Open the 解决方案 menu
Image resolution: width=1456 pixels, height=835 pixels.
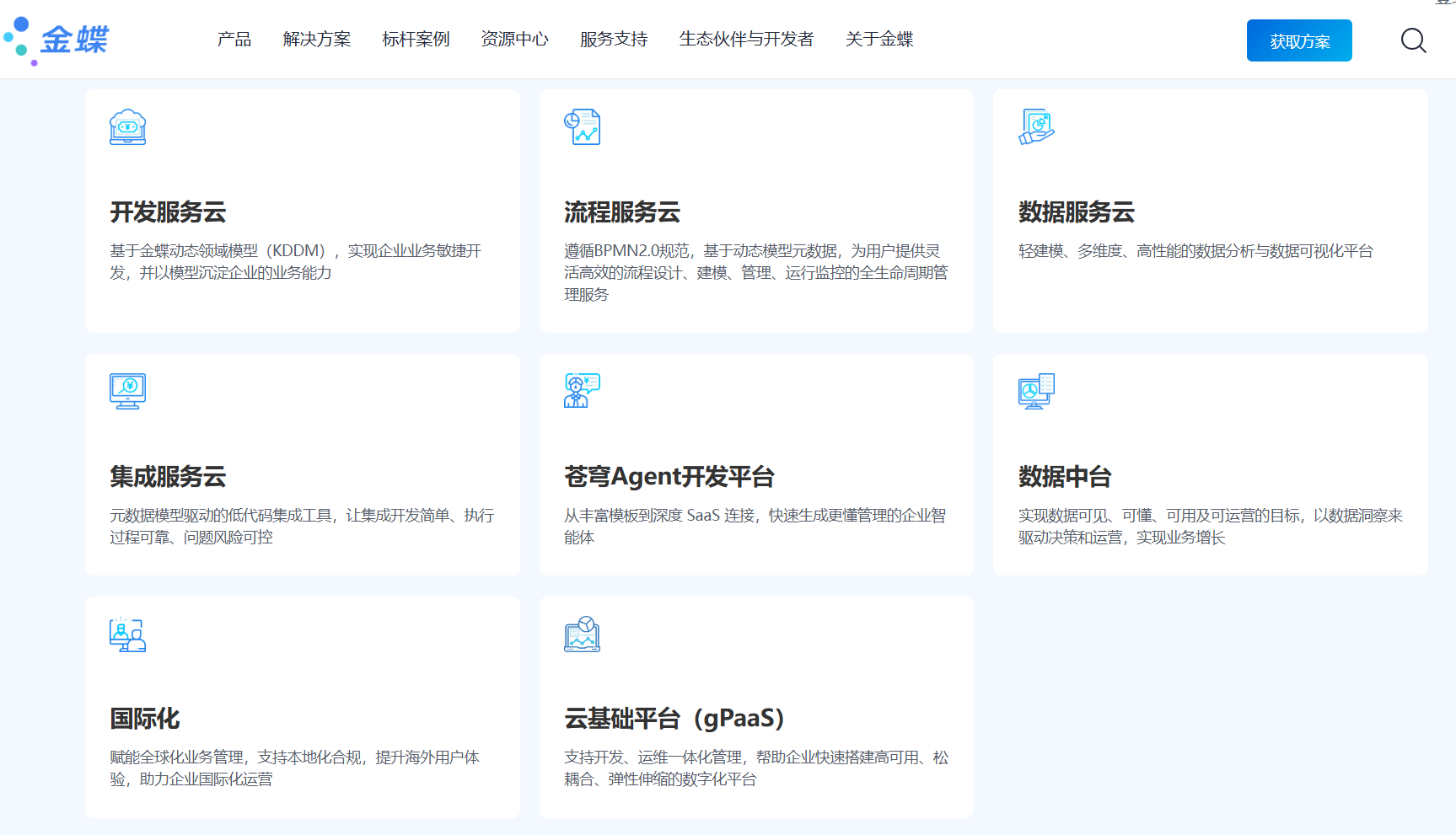(317, 39)
